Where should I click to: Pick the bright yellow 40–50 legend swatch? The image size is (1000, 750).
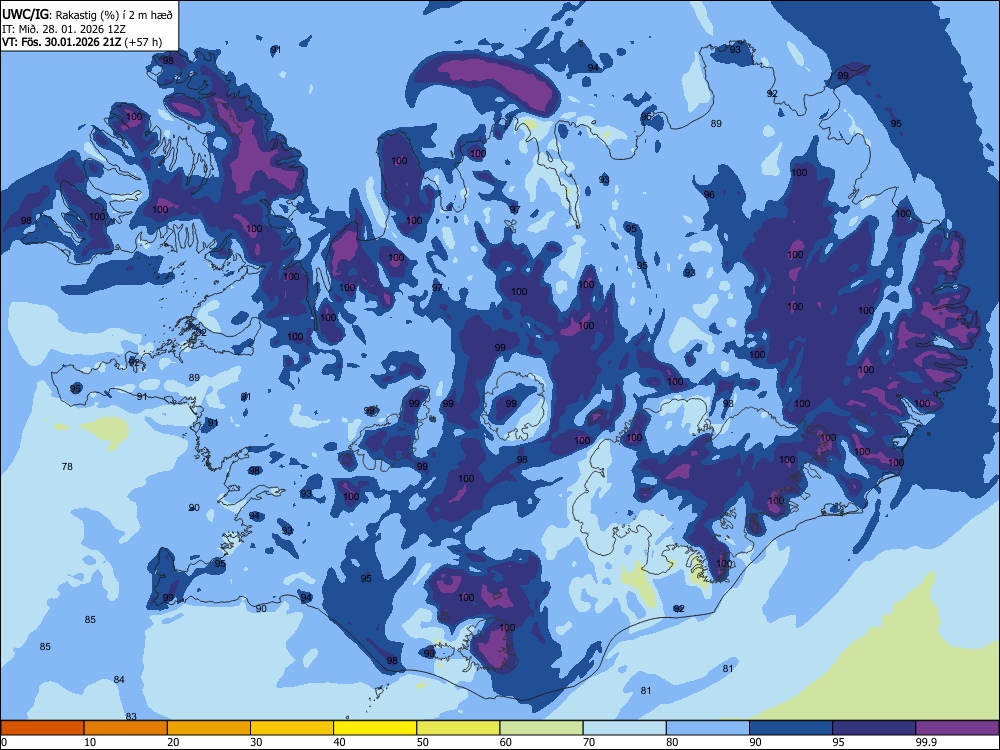375,728
